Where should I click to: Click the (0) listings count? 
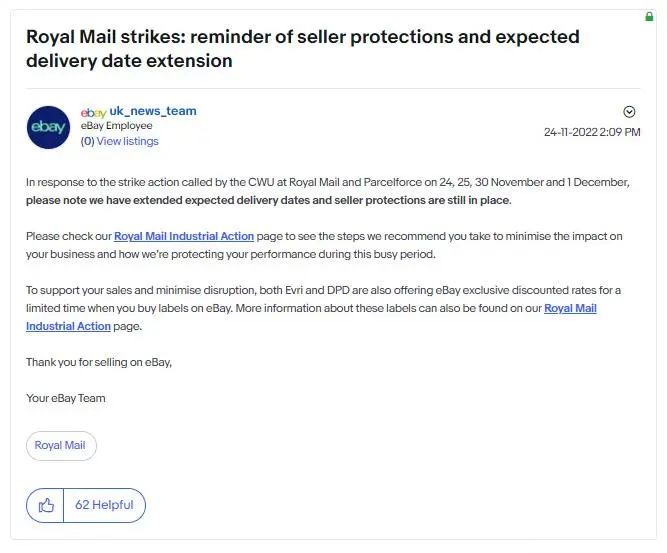tap(87, 141)
